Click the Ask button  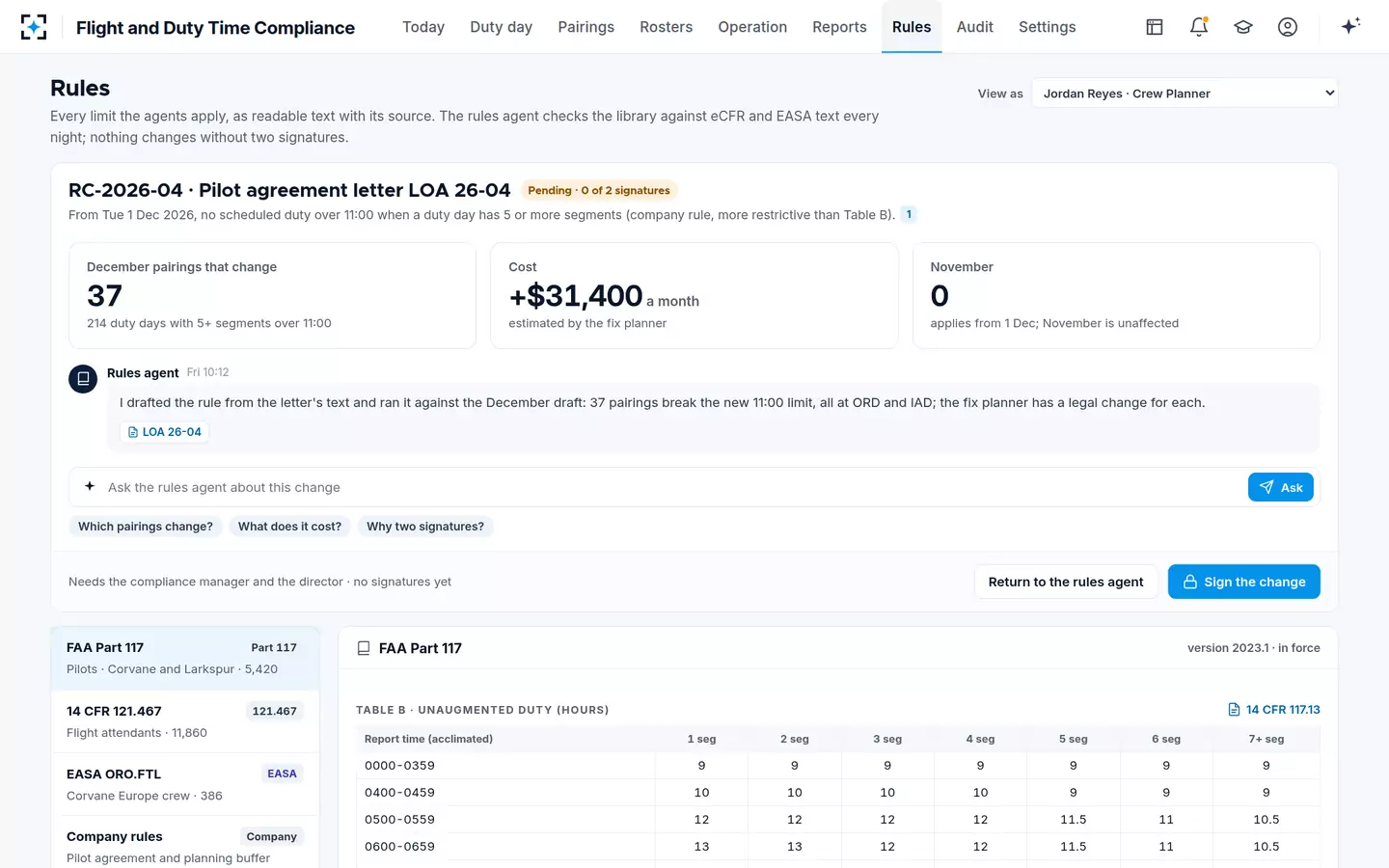coord(1281,487)
